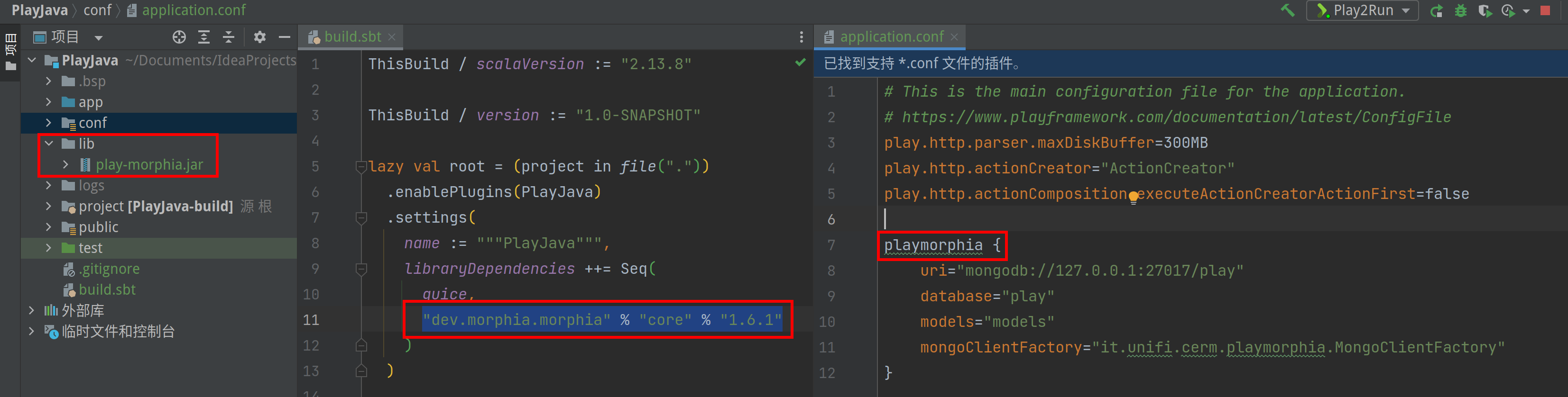Click the Collapse All icon in project panel
1568x397 pixels.
click(228, 37)
